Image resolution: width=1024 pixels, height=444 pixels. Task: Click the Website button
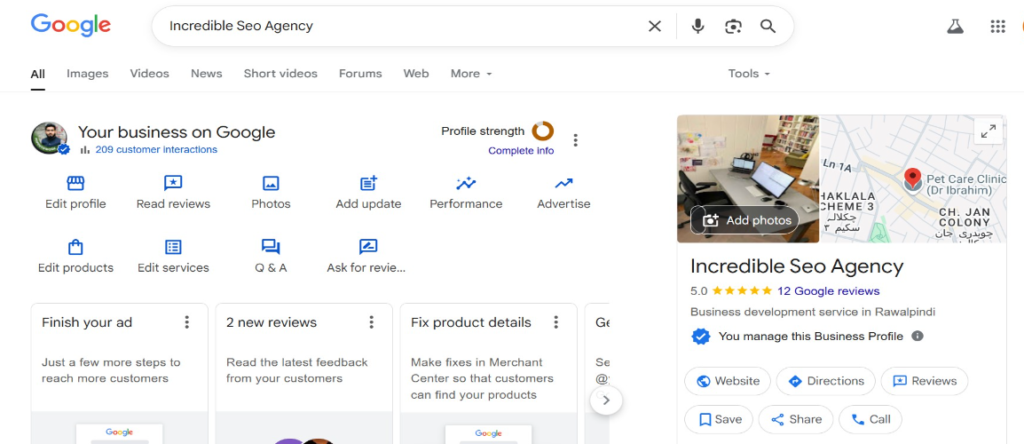tap(728, 381)
